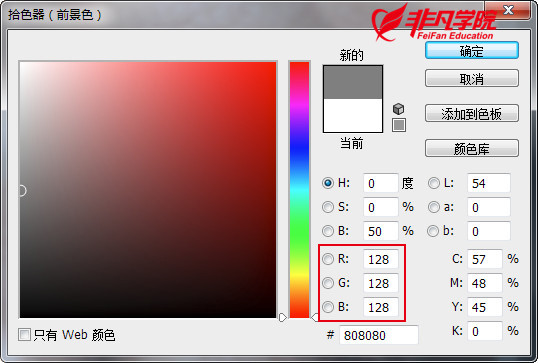538x363 pixels.
Task: Select the R red radio button
Action: [x=328, y=259]
